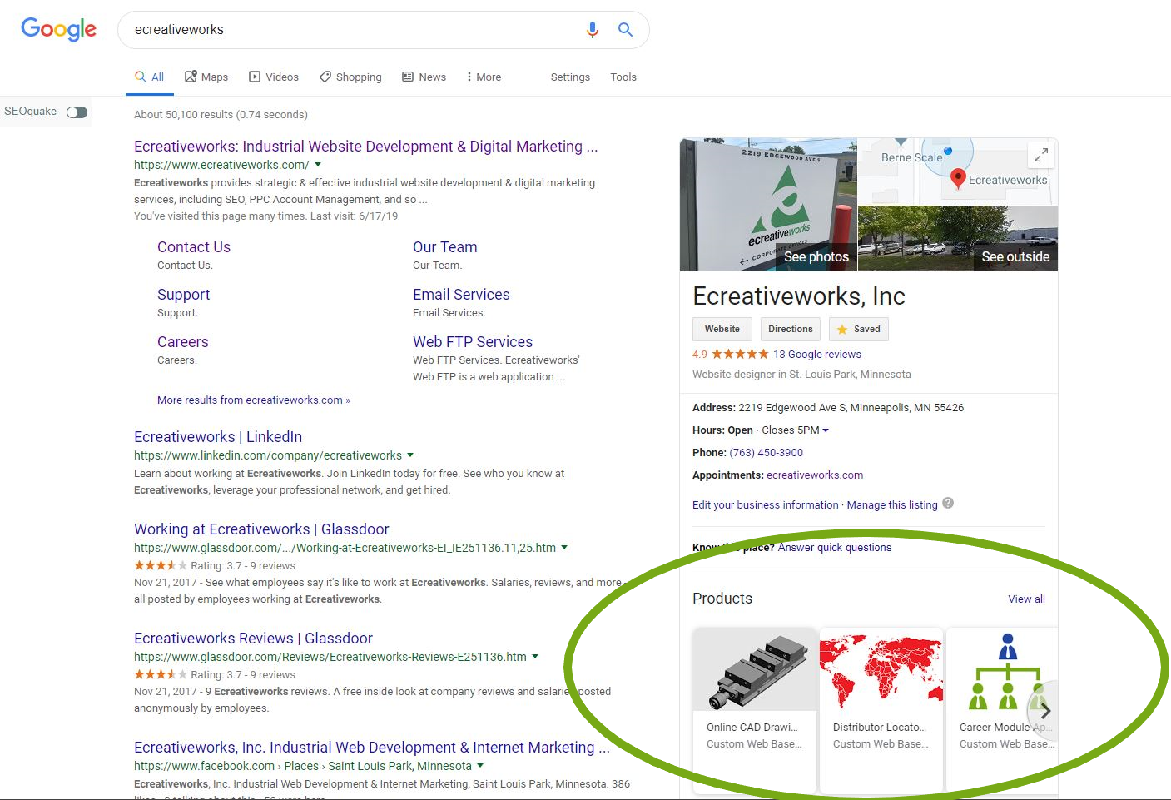This screenshot has width=1171, height=800.
Task: Open dropdown arrow beside Working-at Glassdoor URL
Action: click(x=564, y=548)
